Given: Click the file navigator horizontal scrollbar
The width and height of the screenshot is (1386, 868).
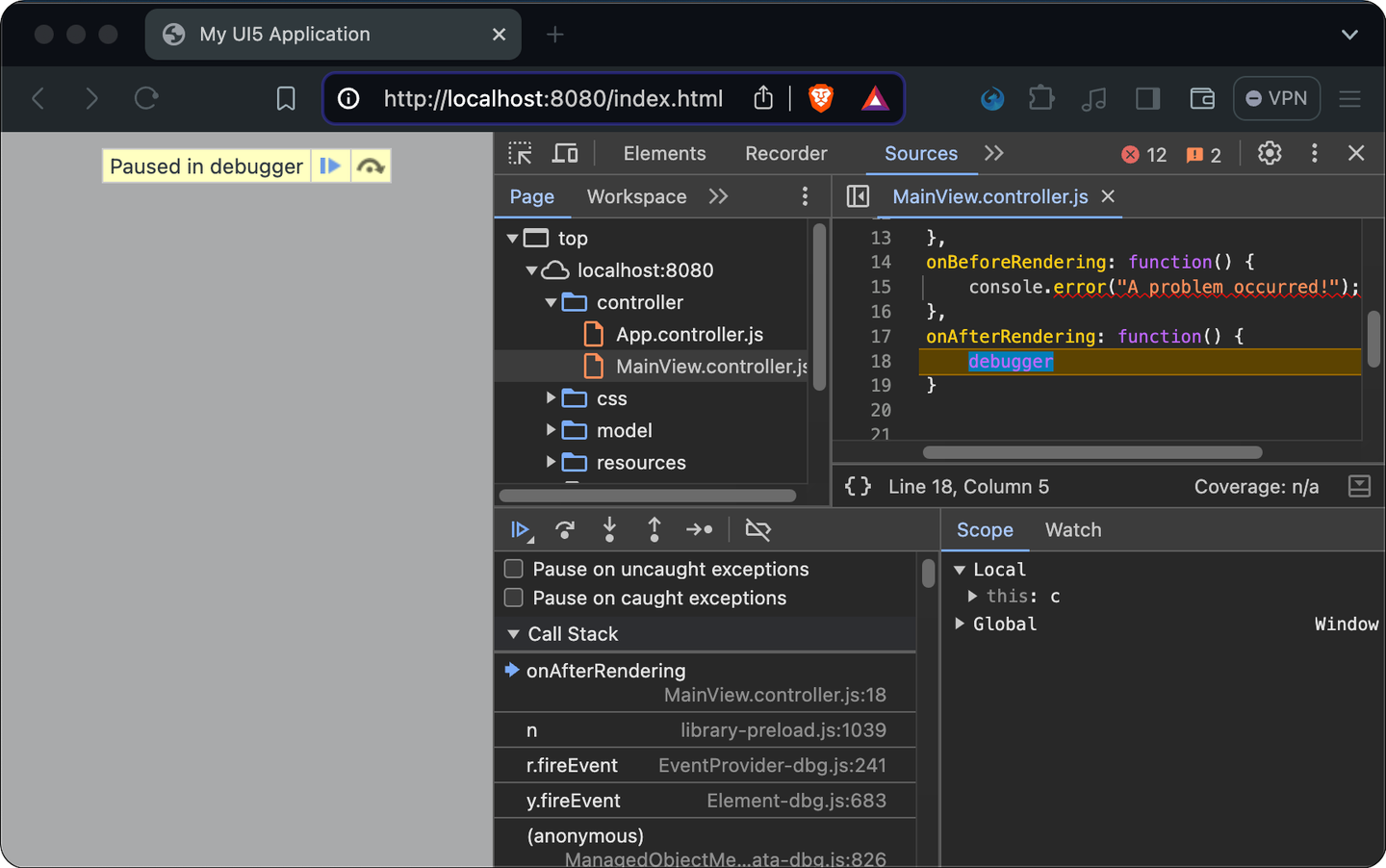Looking at the screenshot, I should pyautogui.click(x=648, y=496).
